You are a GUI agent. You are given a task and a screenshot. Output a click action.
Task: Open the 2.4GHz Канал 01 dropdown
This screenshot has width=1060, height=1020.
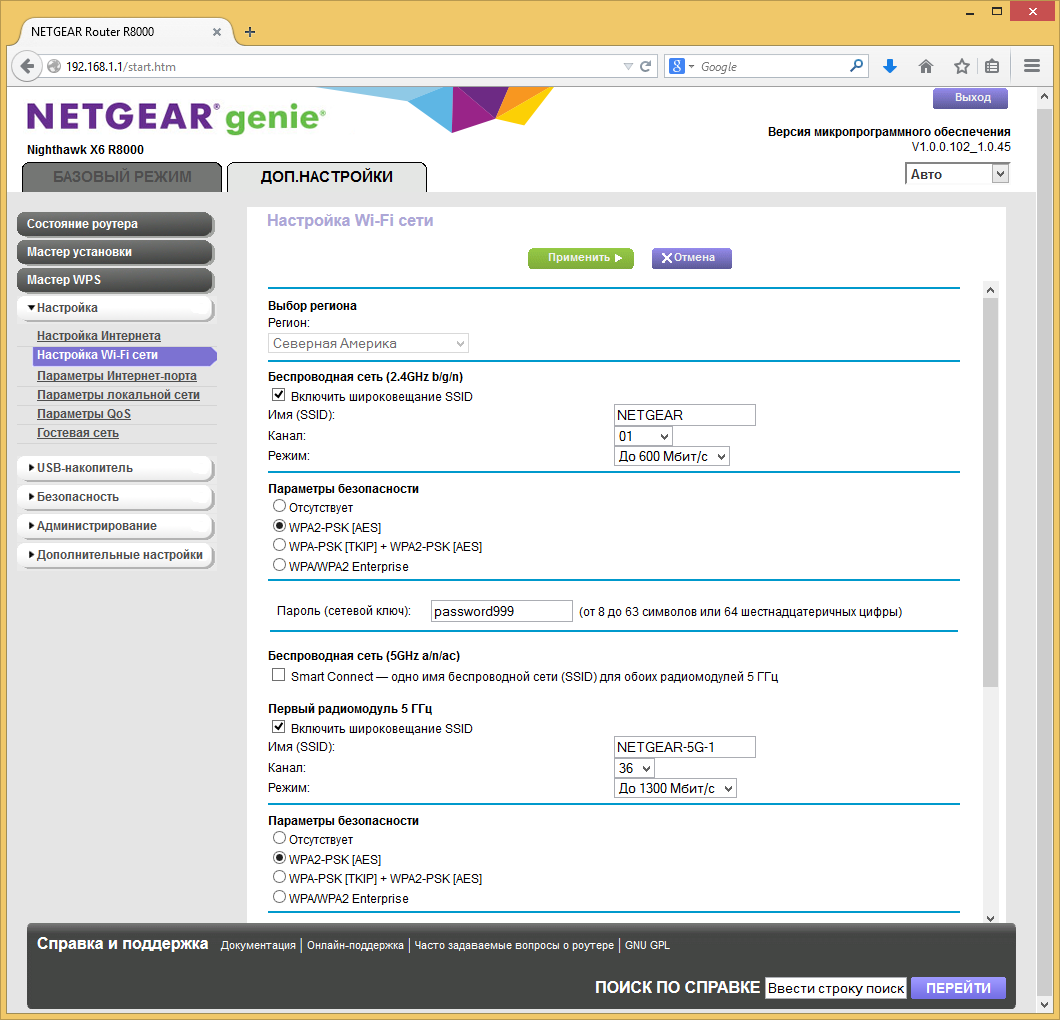(643, 437)
